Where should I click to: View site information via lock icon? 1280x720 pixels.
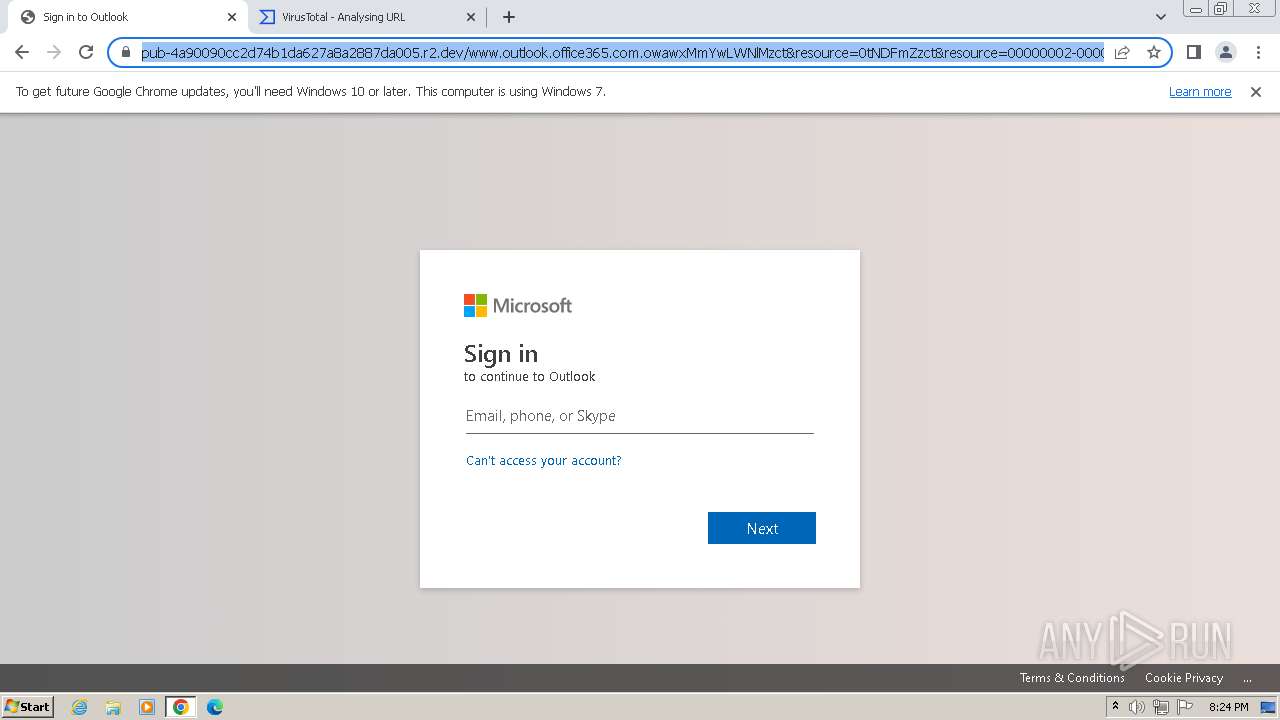click(126, 52)
